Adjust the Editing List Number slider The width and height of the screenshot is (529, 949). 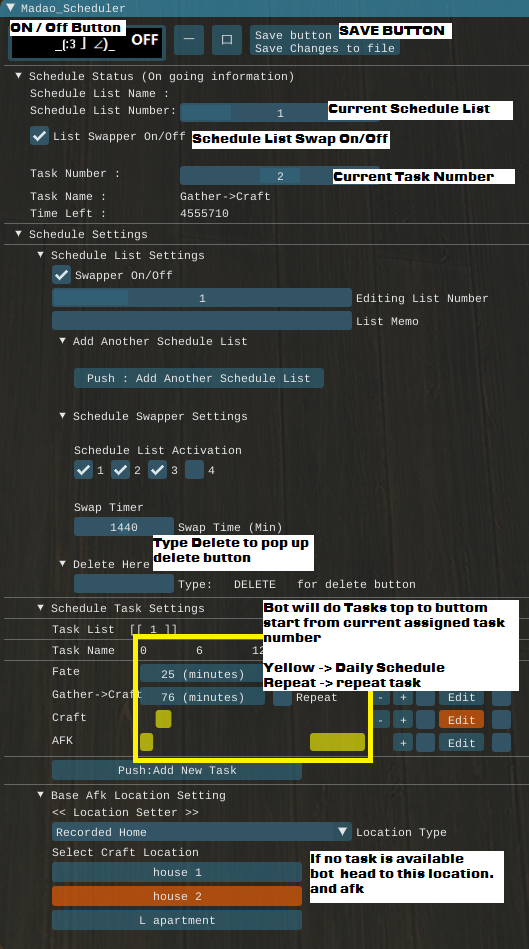(x=202, y=298)
